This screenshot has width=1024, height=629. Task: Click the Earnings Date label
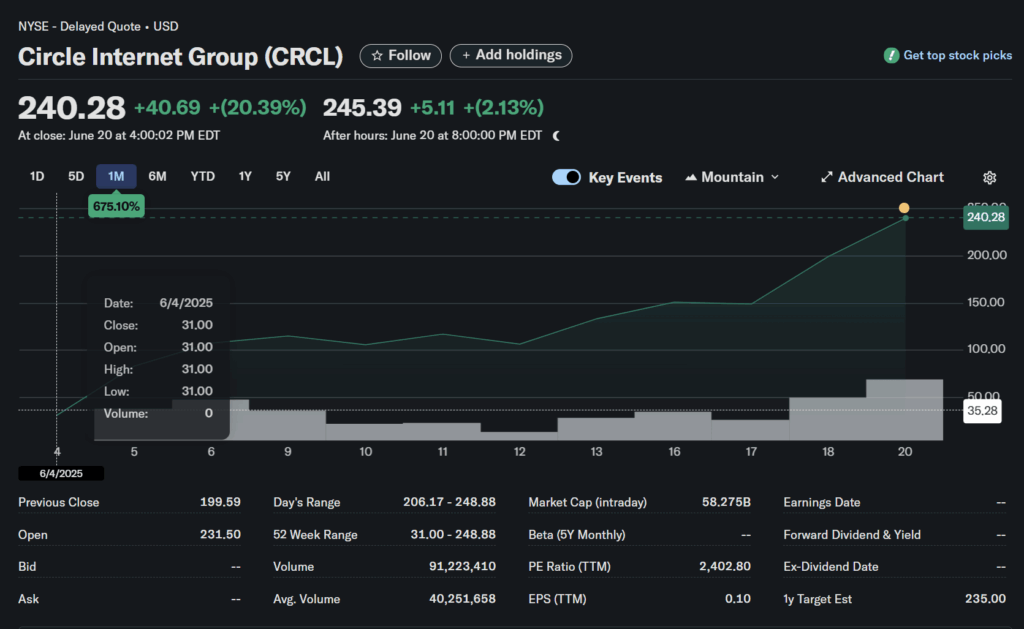(822, 502)
